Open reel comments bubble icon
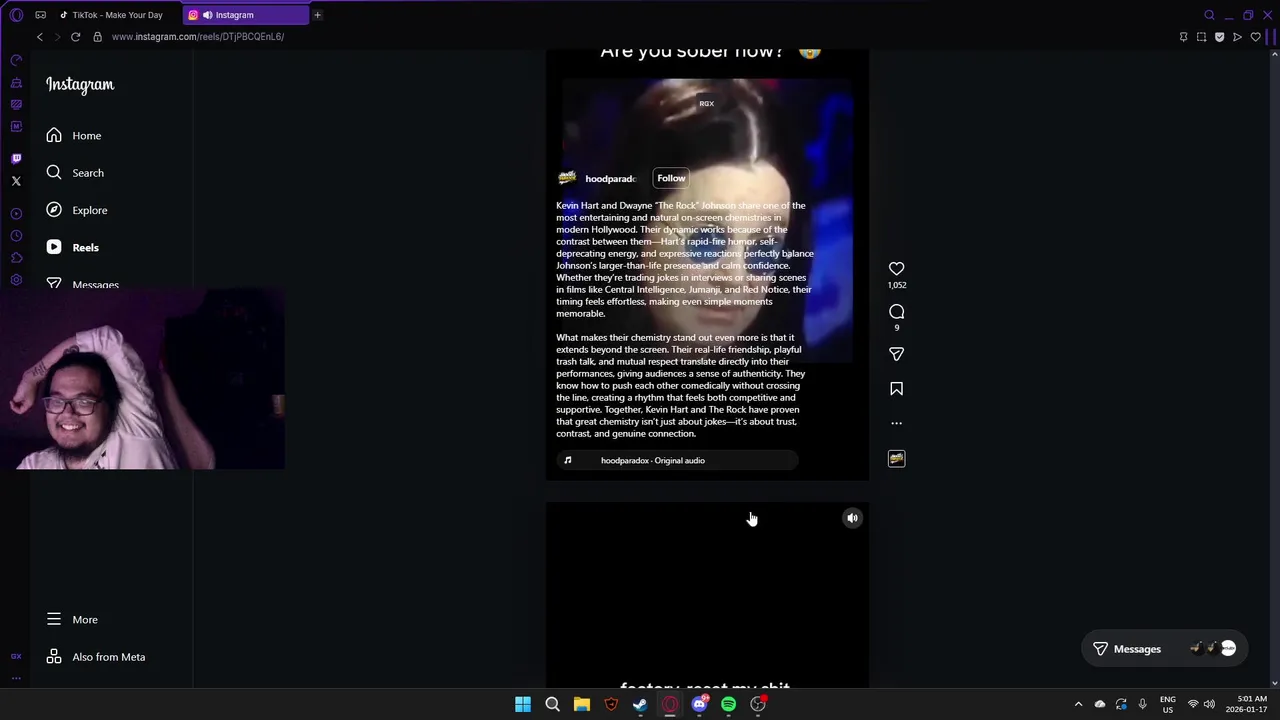Image resolution: width=1280 pixels, height=720 pixels. tap(896, 312)
